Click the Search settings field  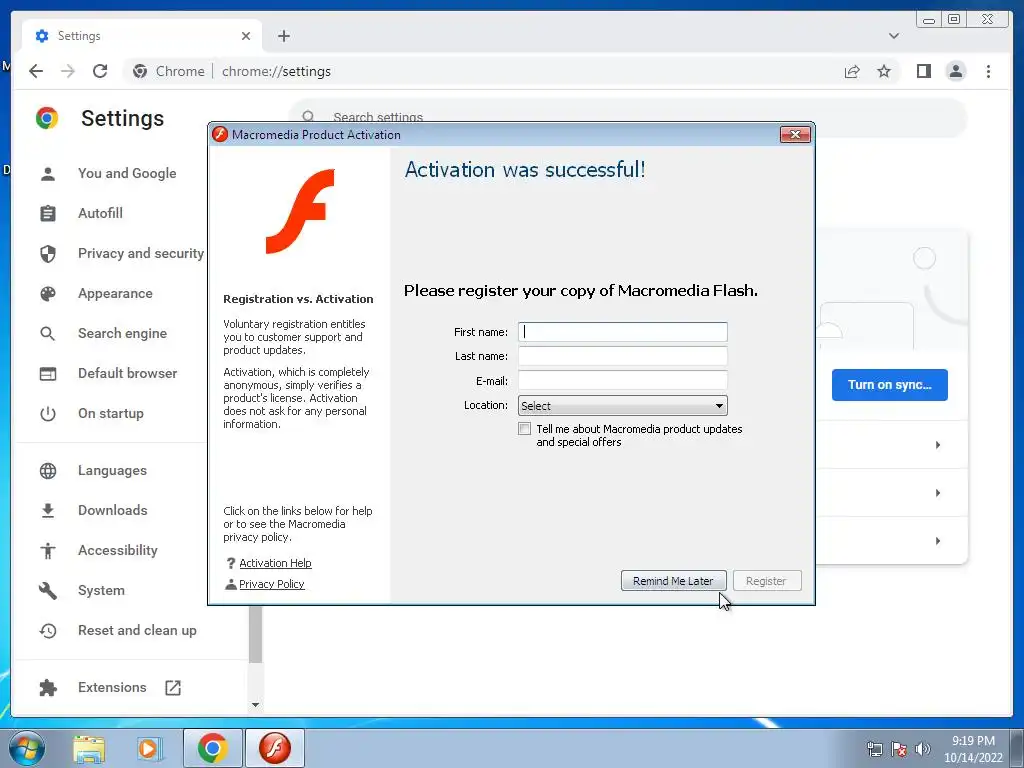627,118
